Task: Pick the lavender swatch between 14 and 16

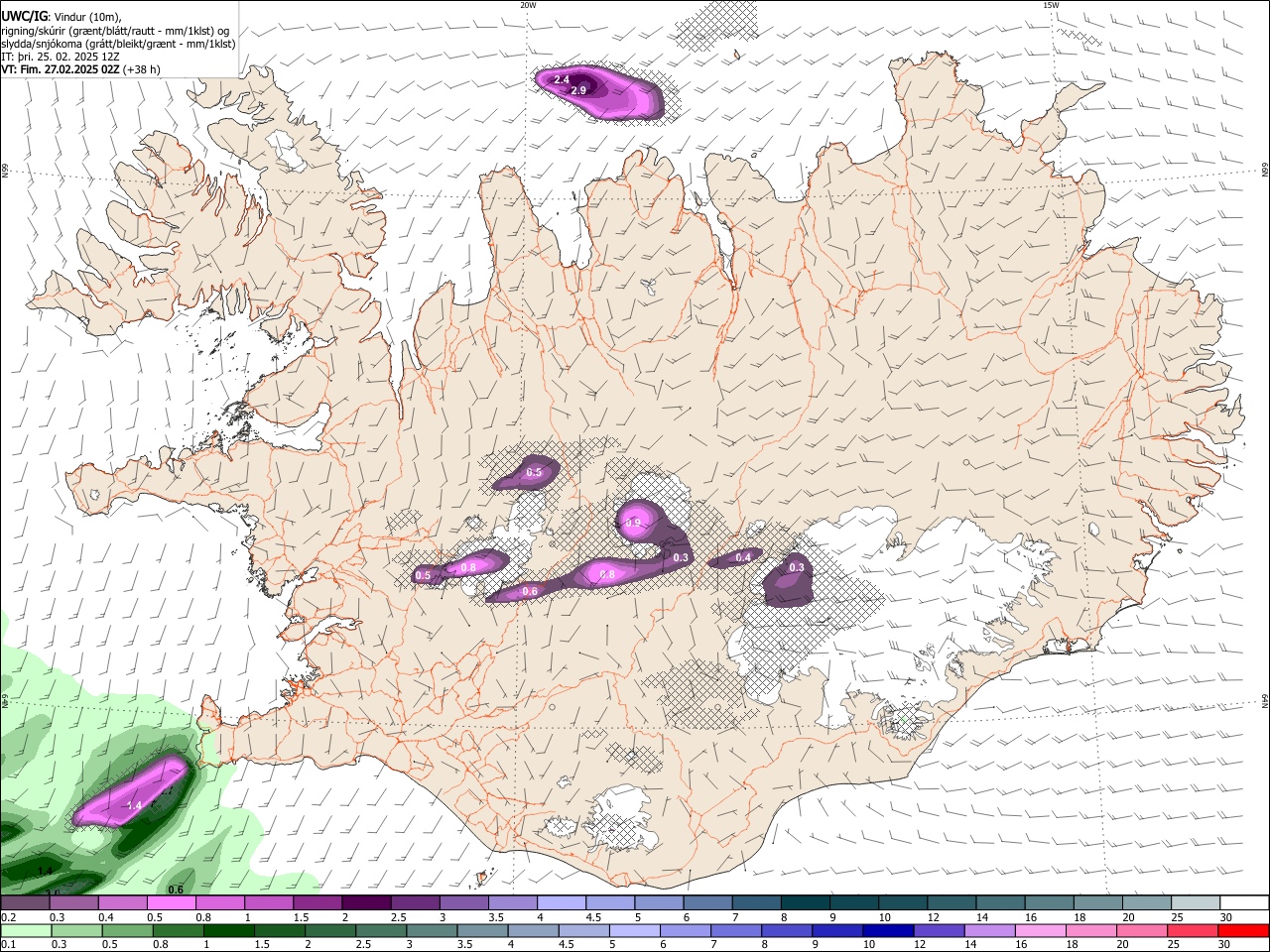Action: [989, 931]
